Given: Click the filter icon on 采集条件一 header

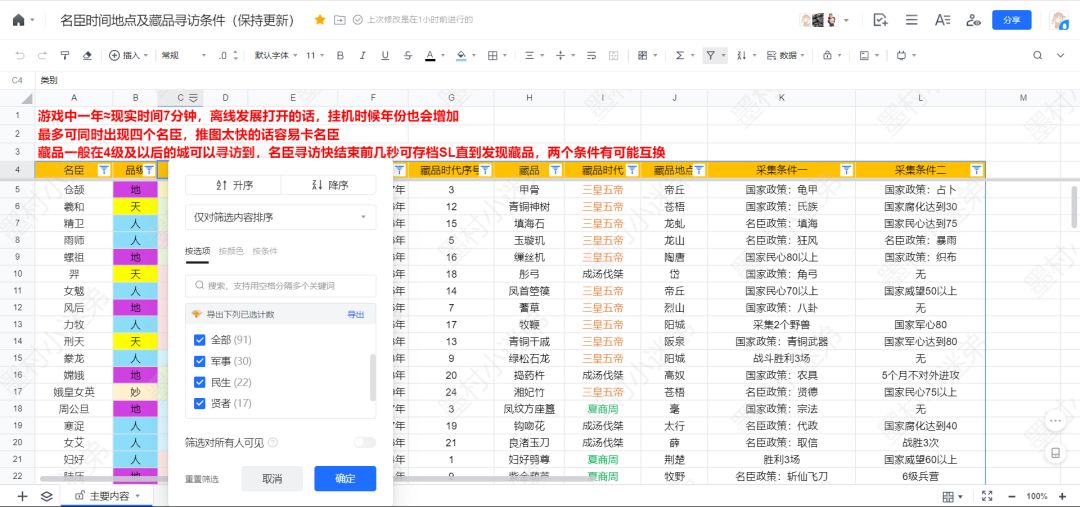Looking at the screenshot, I should [x=846, y=171].
